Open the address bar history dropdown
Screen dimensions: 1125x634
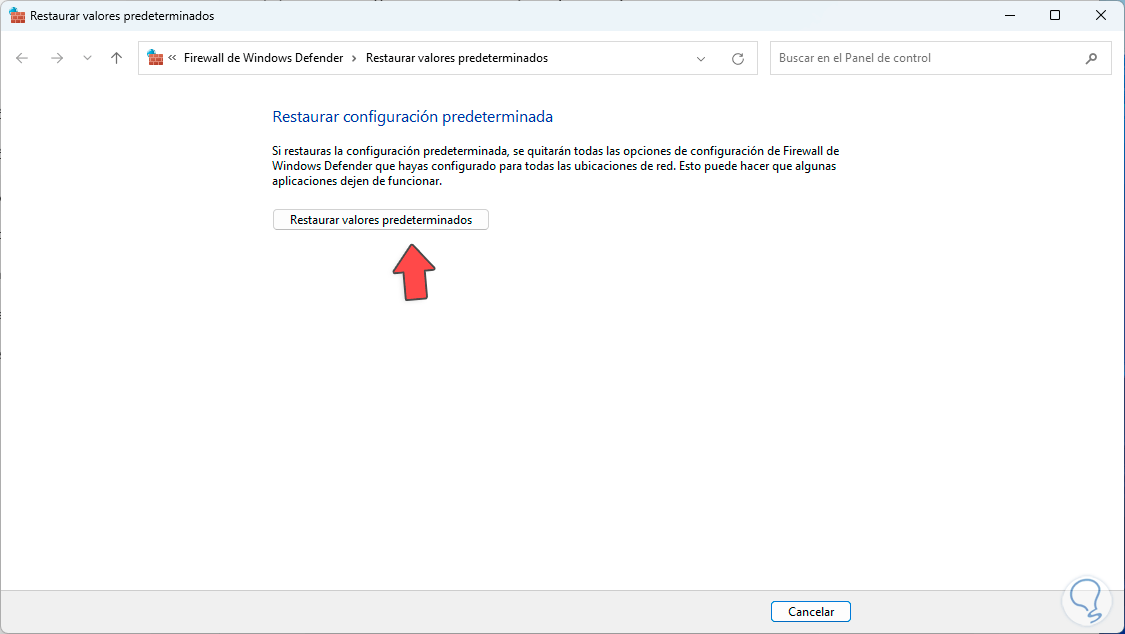tap(701, 59)
